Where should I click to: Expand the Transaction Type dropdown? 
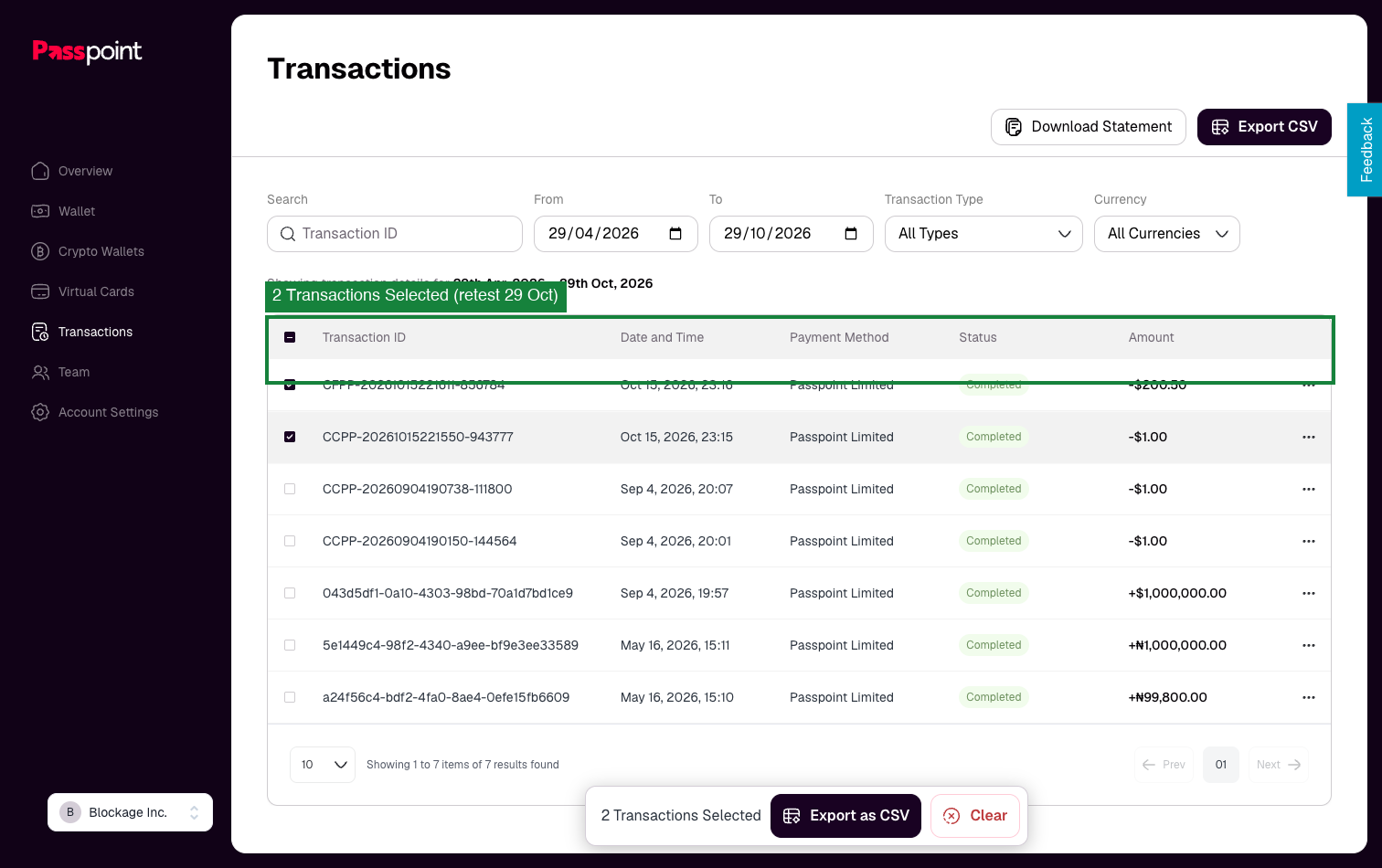pyautogui.click(x=983, y=234)
